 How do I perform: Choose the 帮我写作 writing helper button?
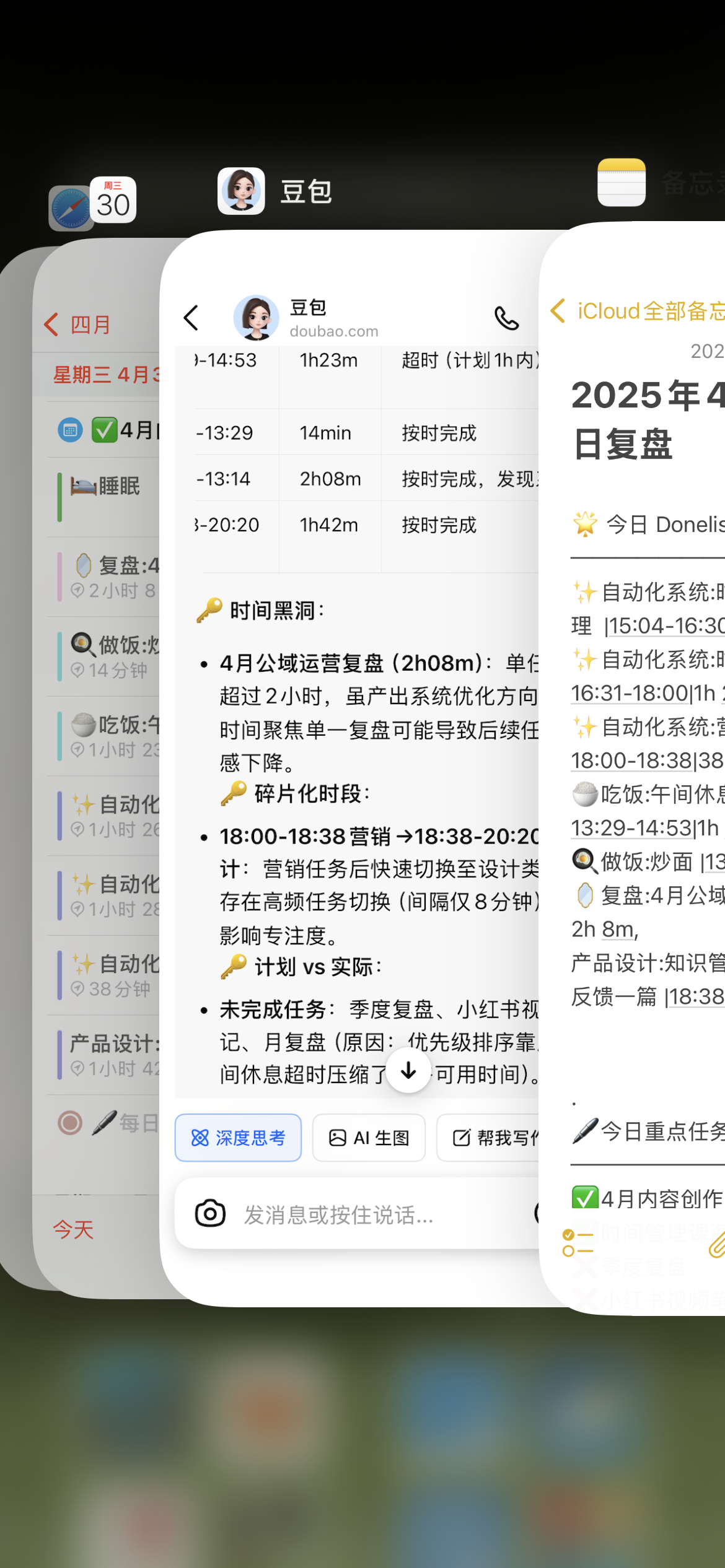click(x=489, y=1138)
